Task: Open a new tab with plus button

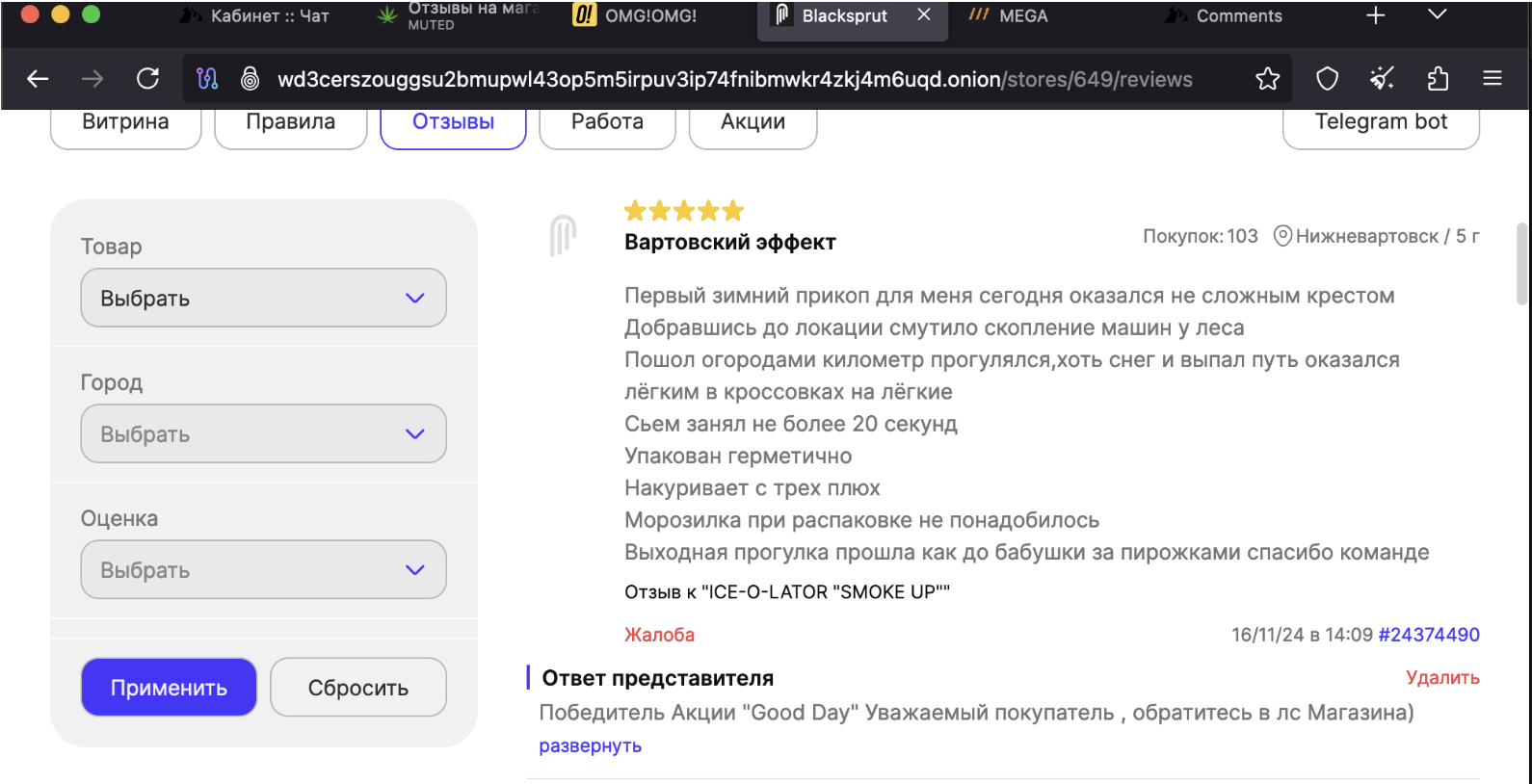Action: 1376,15
